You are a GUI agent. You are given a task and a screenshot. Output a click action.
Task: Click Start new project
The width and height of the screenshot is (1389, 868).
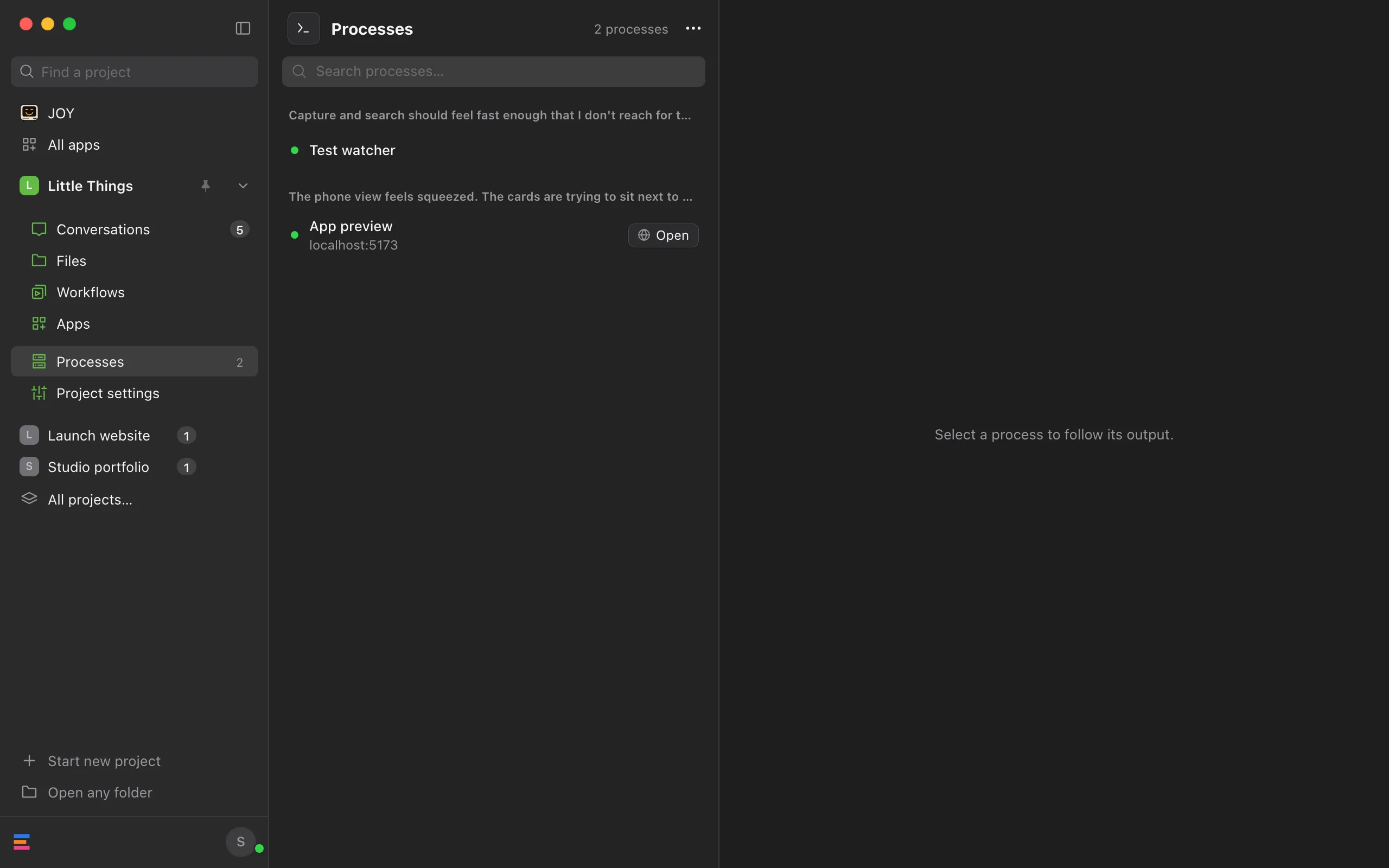pos(135,761)
